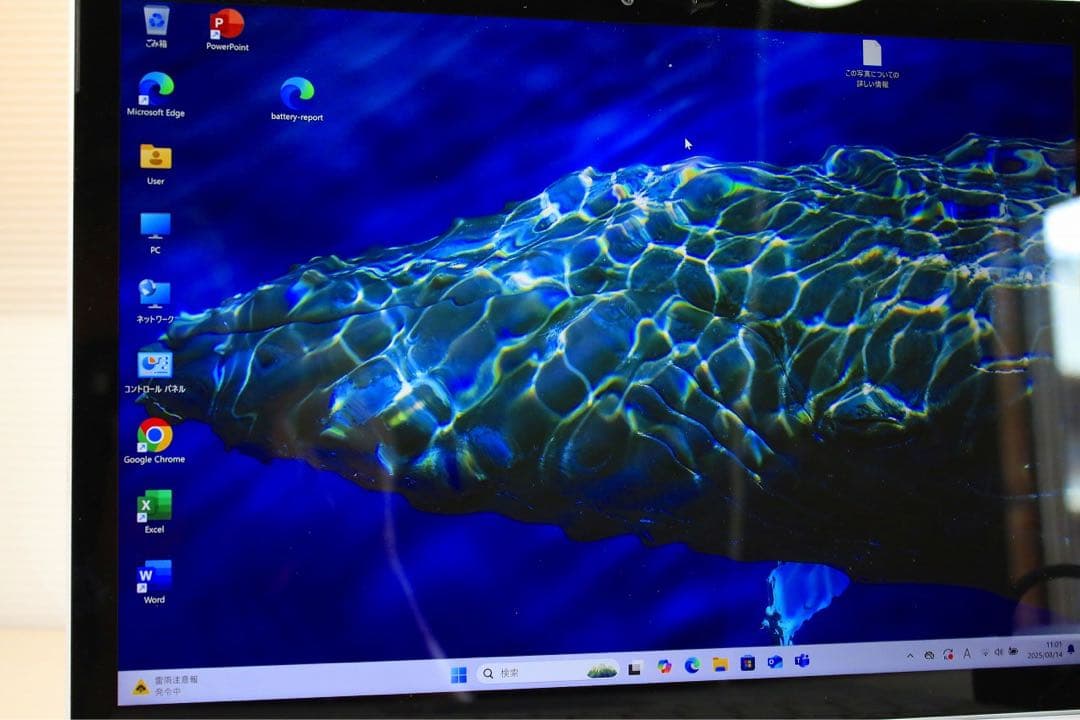Launch Microsoft Teams from the taskbar
The width and height of the screenshot is (1080, 720).
(x=800, y=662)
